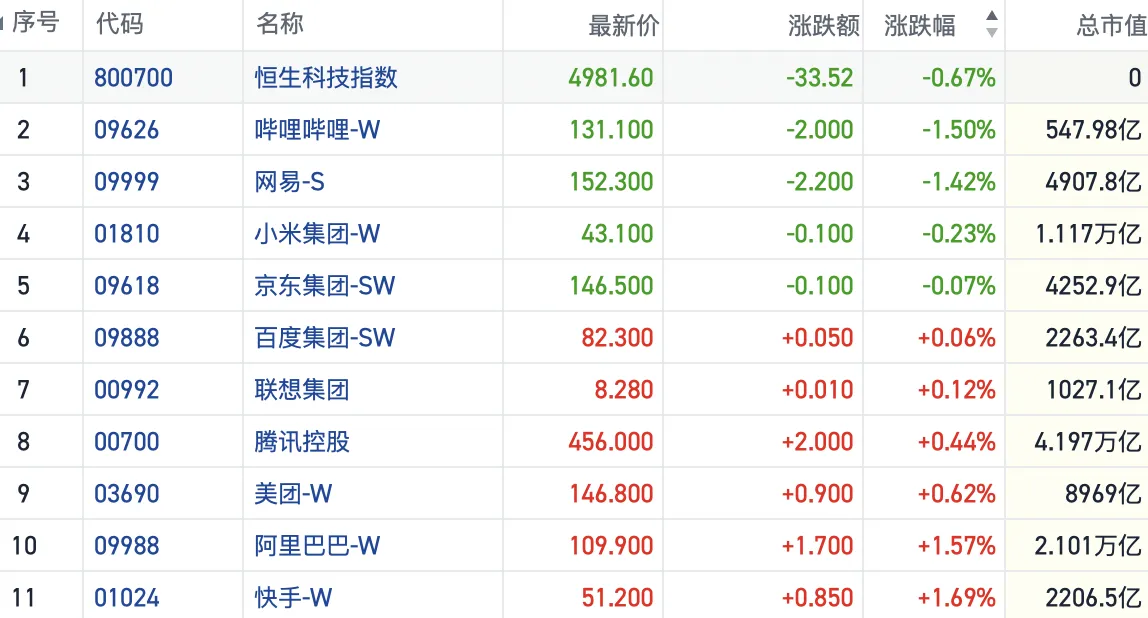This screenshot has width=1148, height=618.
Task: Select the price 82.300 for 百度集团
Action: point(617,338)
